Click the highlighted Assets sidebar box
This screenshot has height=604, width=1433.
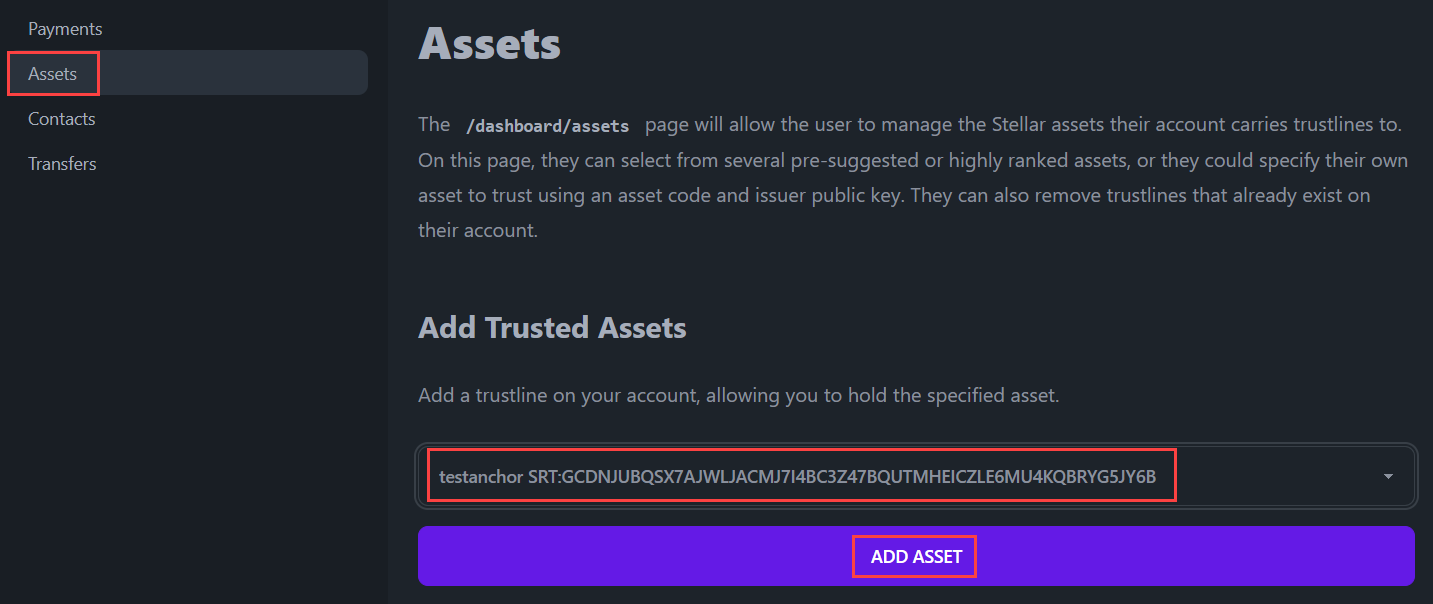(53, 72)
